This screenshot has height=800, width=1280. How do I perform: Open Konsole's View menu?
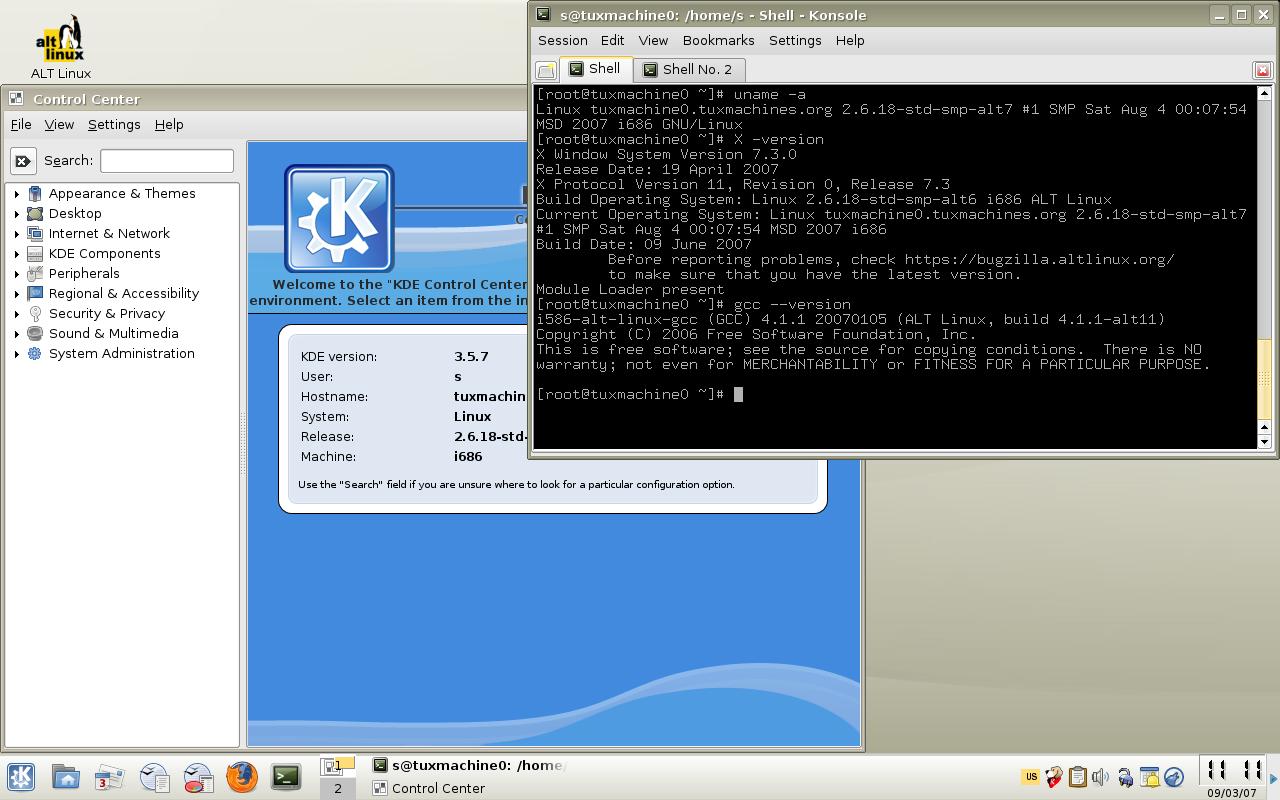[653, 41]
